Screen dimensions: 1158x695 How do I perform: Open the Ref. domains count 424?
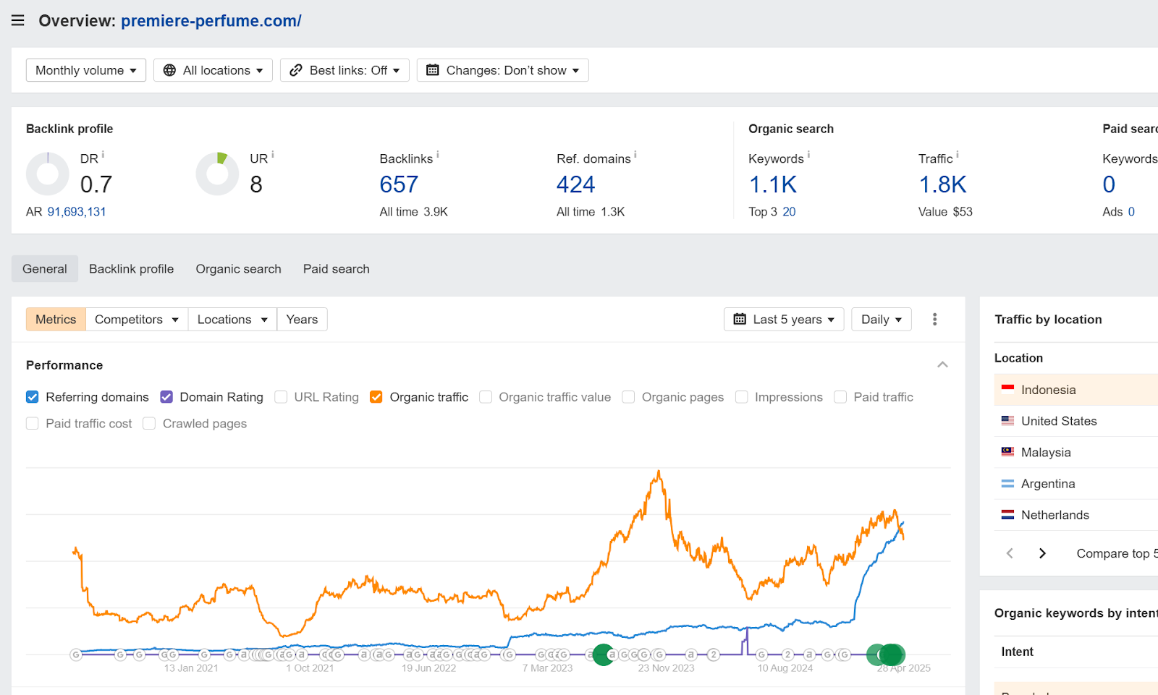575,185
